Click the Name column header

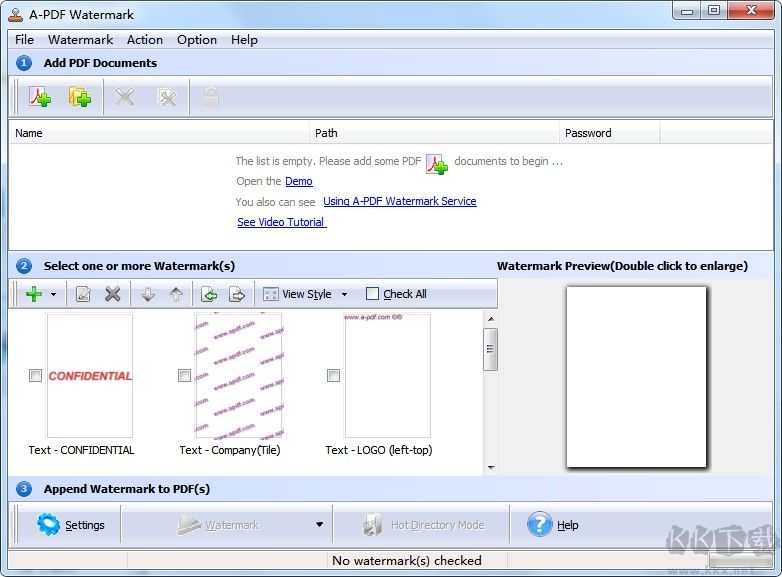pos(160,133)
